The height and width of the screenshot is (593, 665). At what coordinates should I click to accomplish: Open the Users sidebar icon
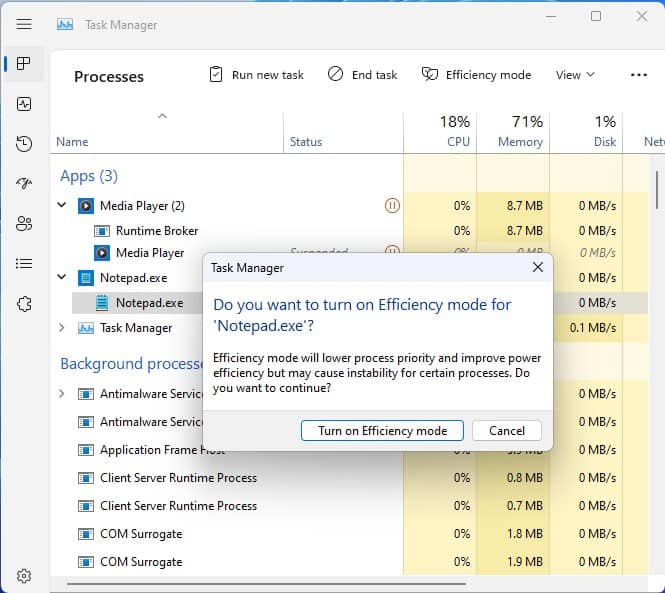pyautogui.click(x=24, y=223)
